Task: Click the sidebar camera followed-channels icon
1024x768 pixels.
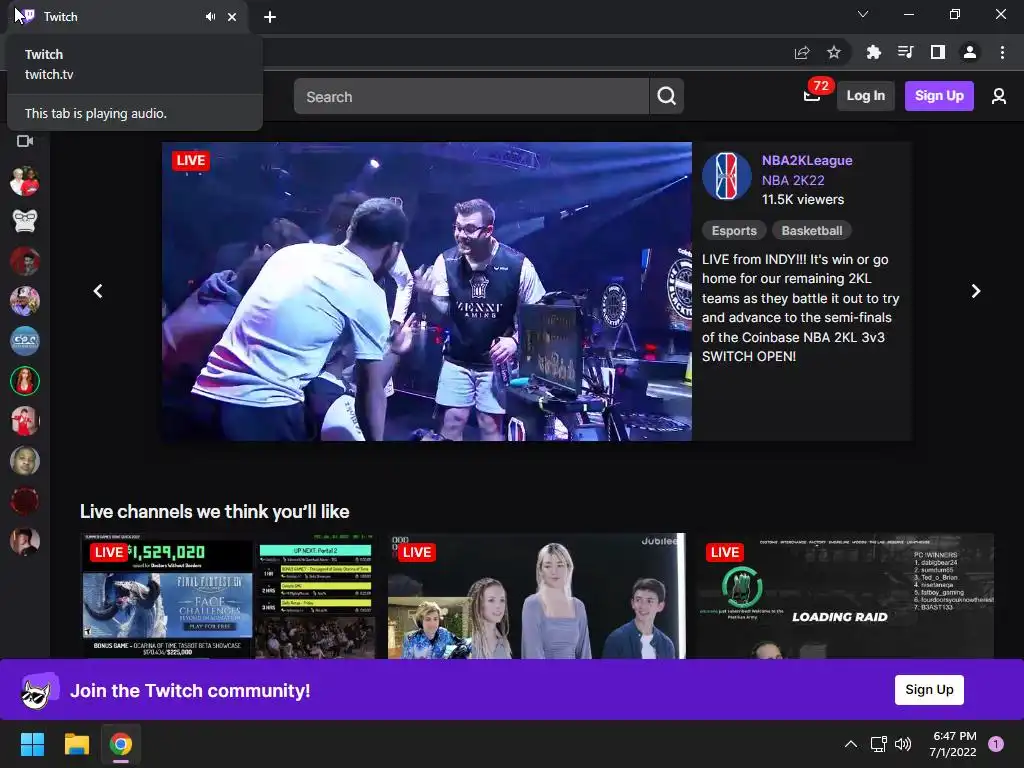Action: click(x=25, y=141)
